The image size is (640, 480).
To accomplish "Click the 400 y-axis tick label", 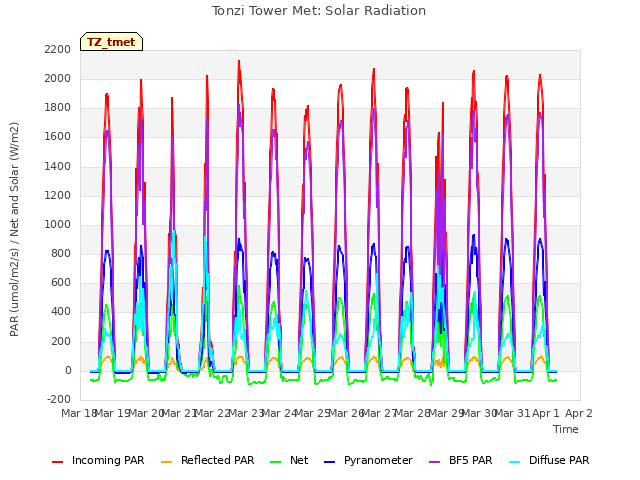I will click(x=61, y=312).
